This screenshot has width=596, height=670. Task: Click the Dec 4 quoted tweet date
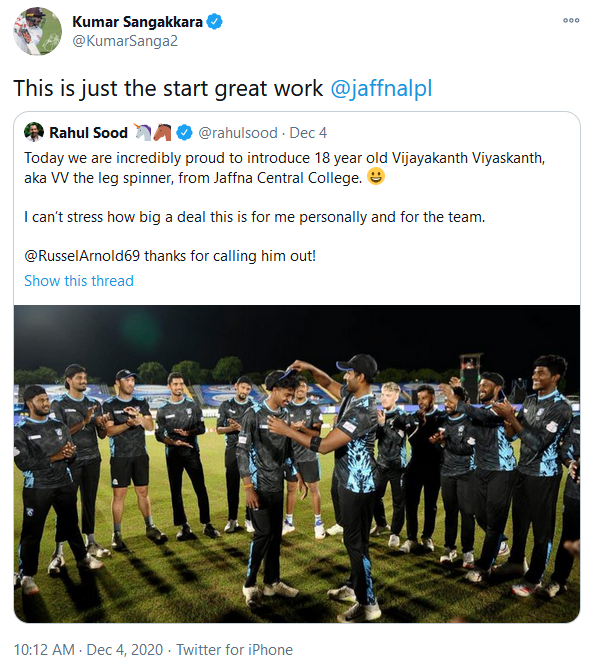point(308,133)
